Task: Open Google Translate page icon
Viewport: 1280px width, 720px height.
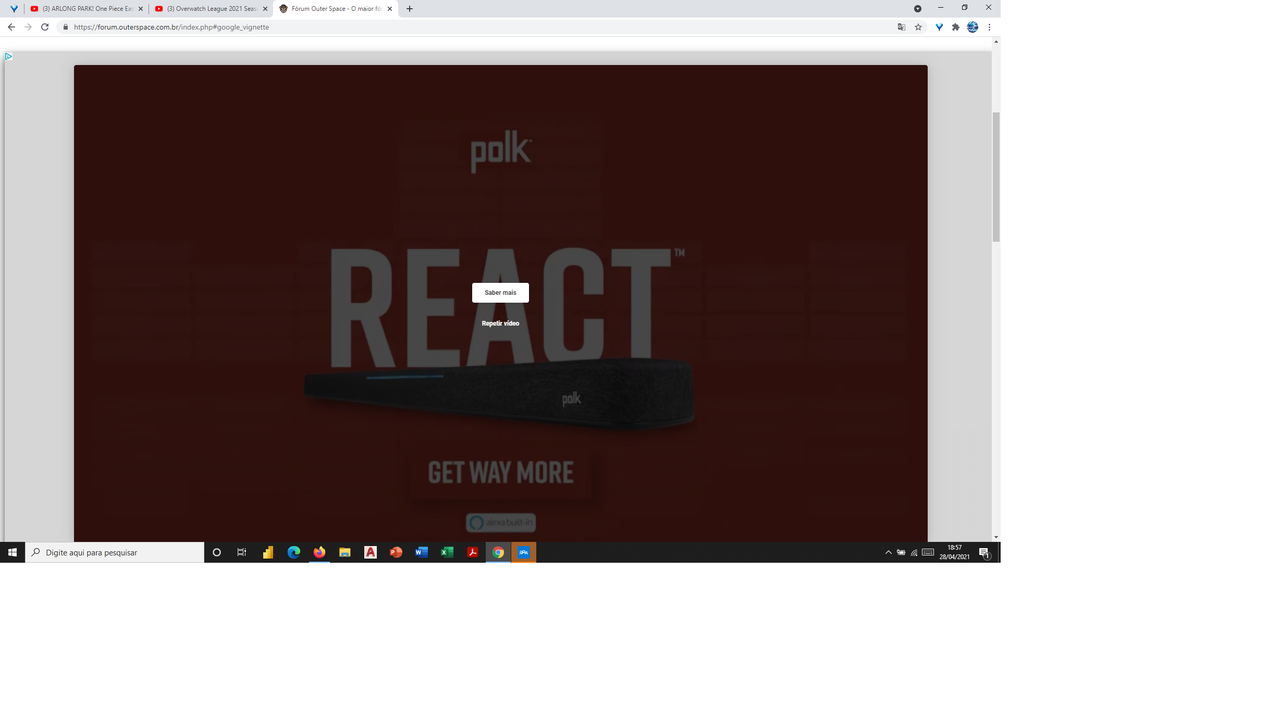Action: click(901, 27)
